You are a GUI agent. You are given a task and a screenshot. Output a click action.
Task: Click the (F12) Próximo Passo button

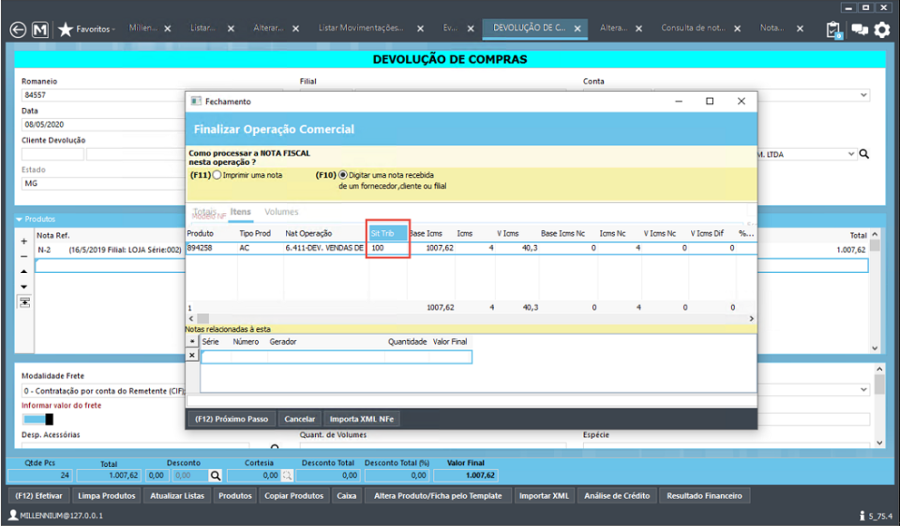pos(231,419)
